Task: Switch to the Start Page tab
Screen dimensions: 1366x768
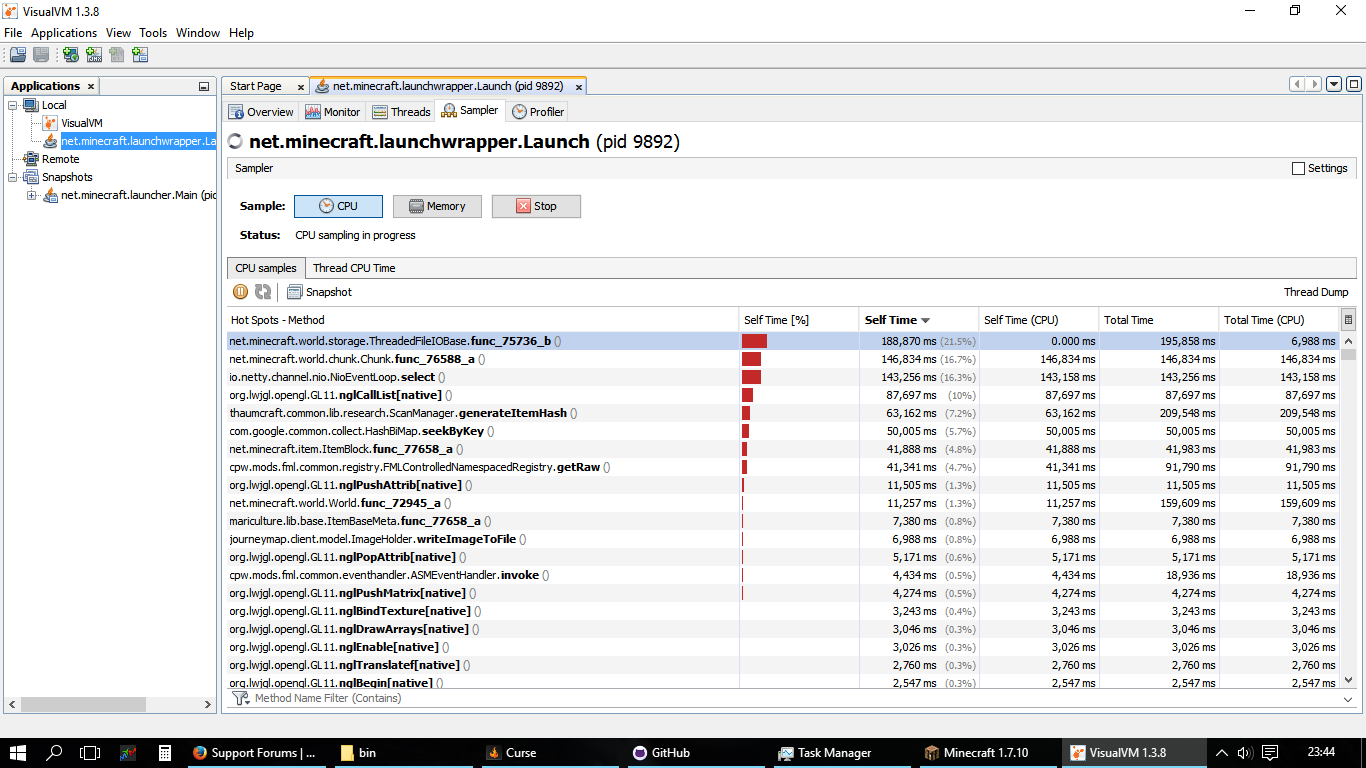Action: click(x=256, y=87)
